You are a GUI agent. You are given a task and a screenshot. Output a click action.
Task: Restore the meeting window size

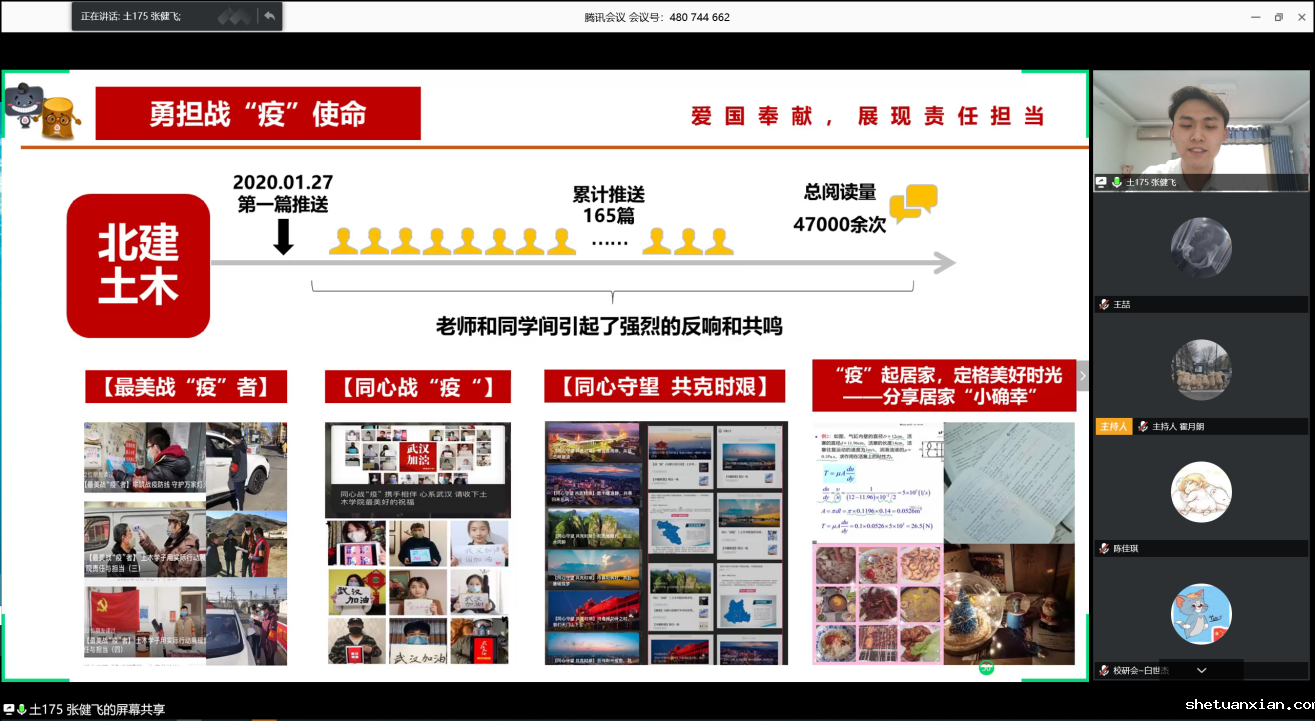[1278, 17]
